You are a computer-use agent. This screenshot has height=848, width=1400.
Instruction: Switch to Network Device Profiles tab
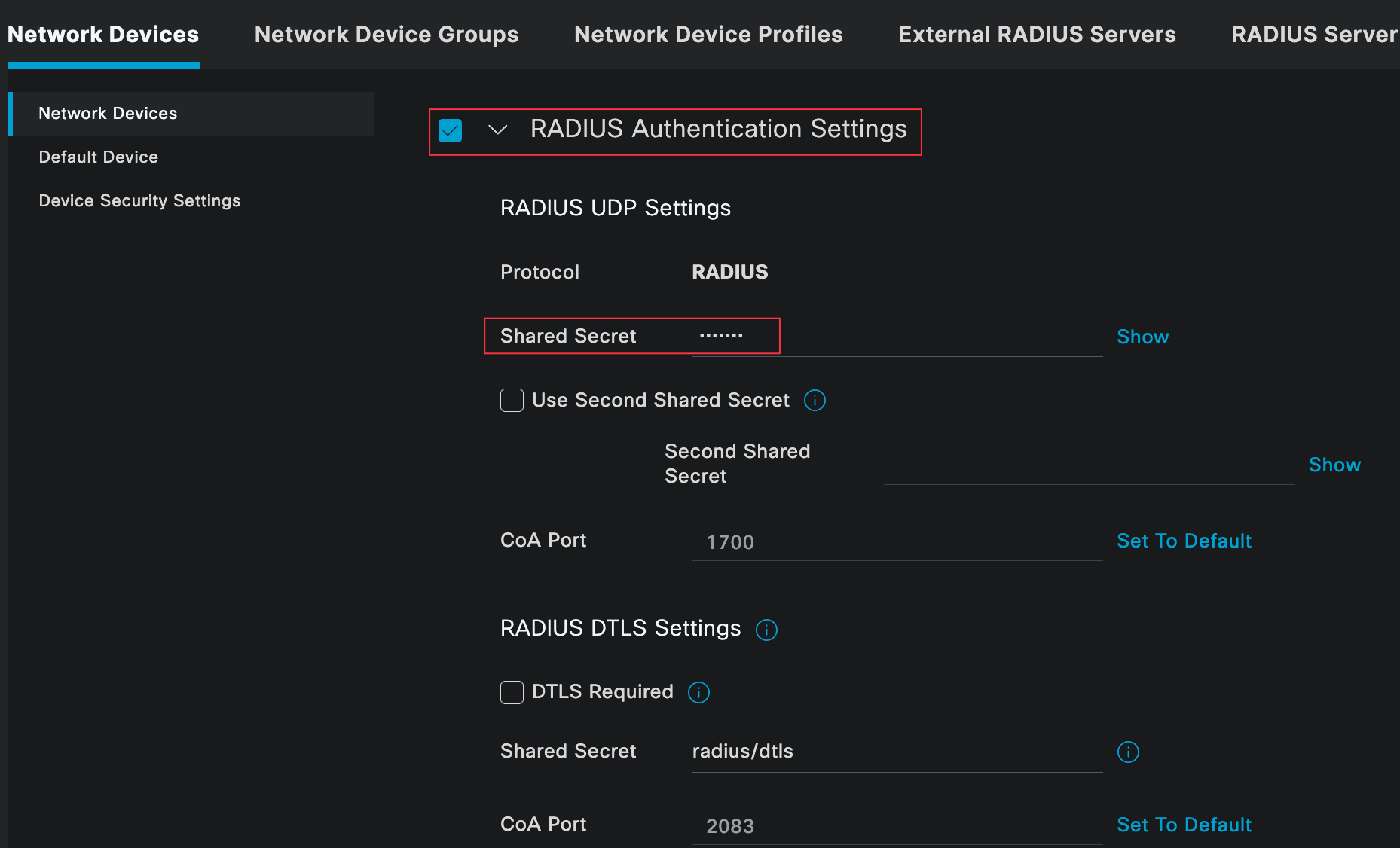coord(708,35)
